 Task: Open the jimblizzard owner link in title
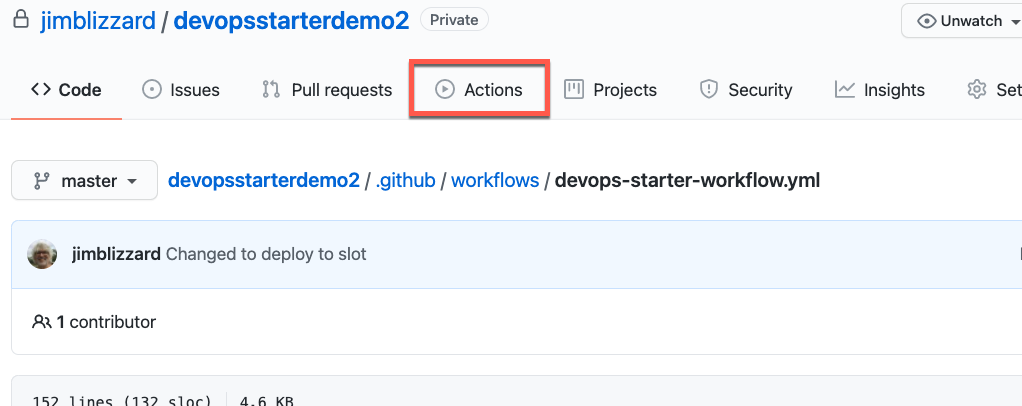[98, 21]
